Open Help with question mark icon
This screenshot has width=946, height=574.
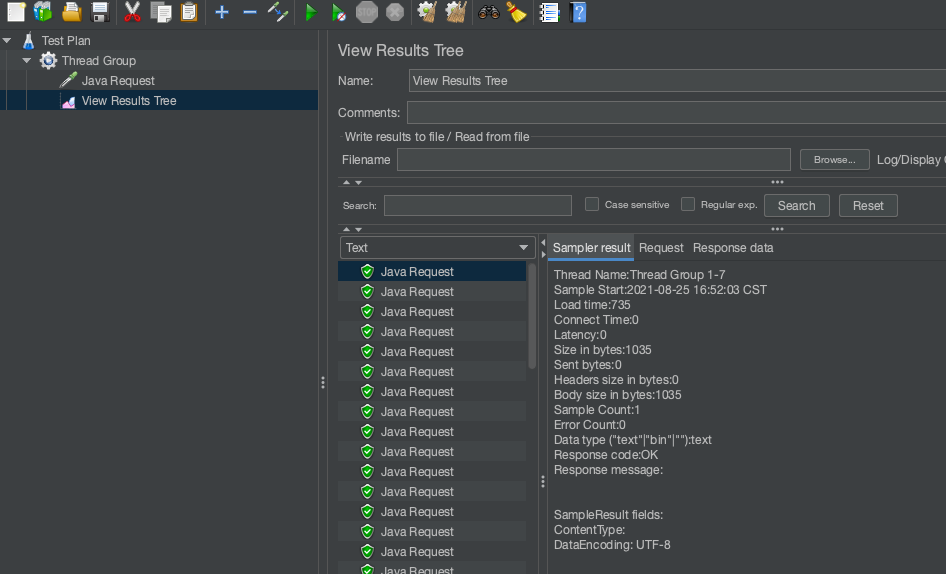pyautogui.click(x=578, y=12)
